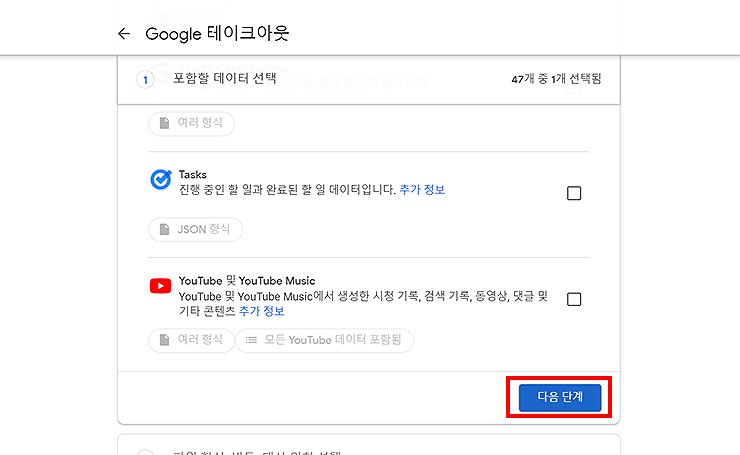Click the Google 테이크아웃 title
The height and width of the screenshot is (455, 740).
tap(217, 34)
